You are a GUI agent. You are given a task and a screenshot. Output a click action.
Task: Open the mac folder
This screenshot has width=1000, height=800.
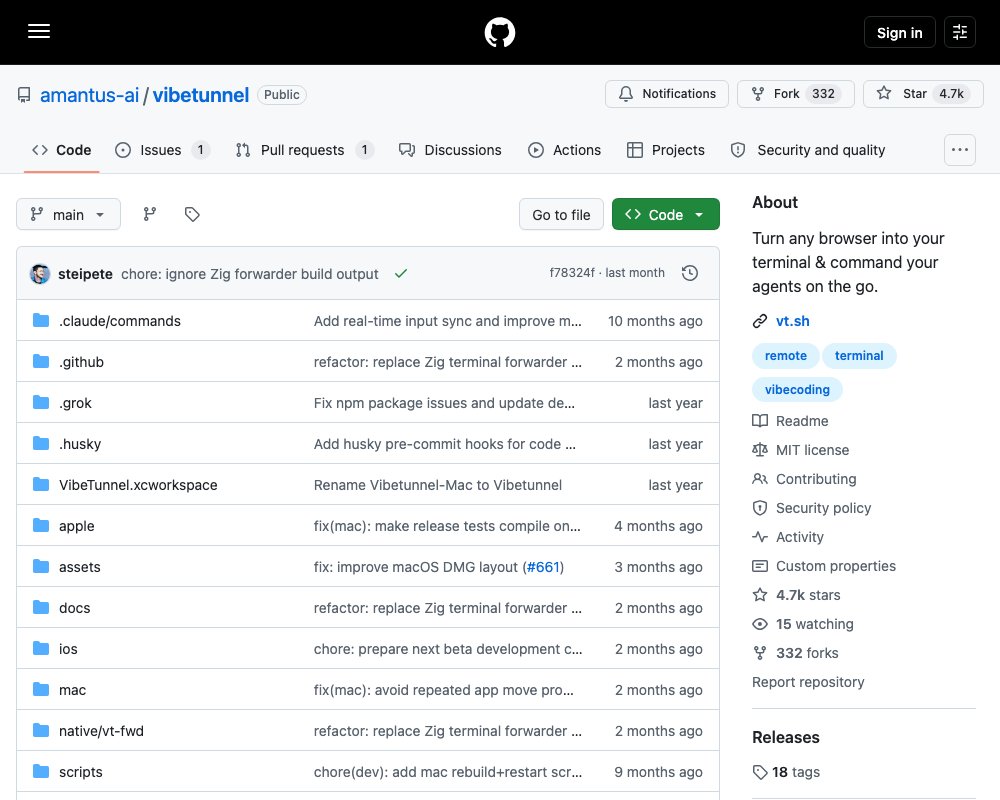72,690
